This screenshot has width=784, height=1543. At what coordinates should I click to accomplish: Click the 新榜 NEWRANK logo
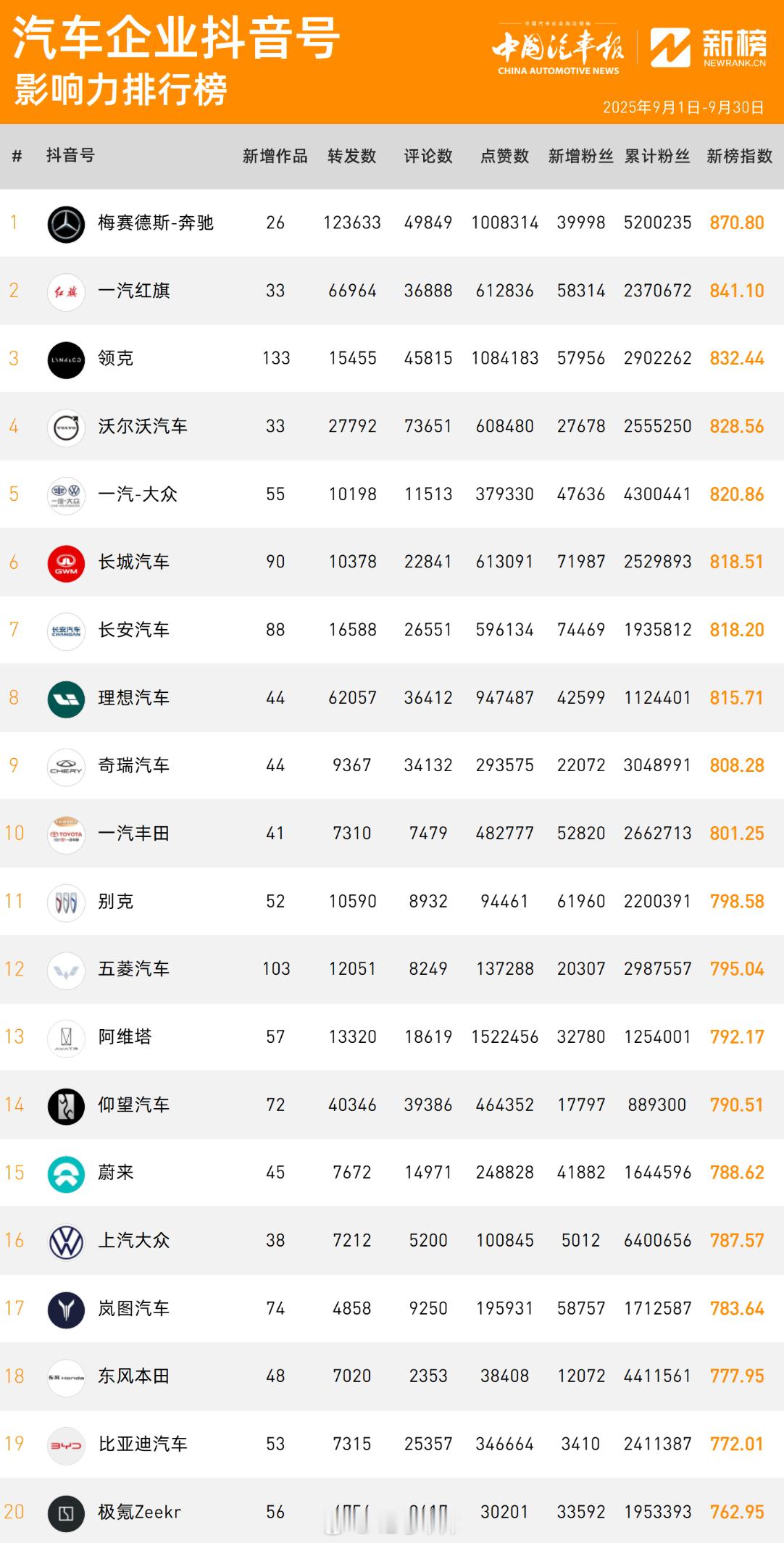pyautogui.click(x=708, y=48)
